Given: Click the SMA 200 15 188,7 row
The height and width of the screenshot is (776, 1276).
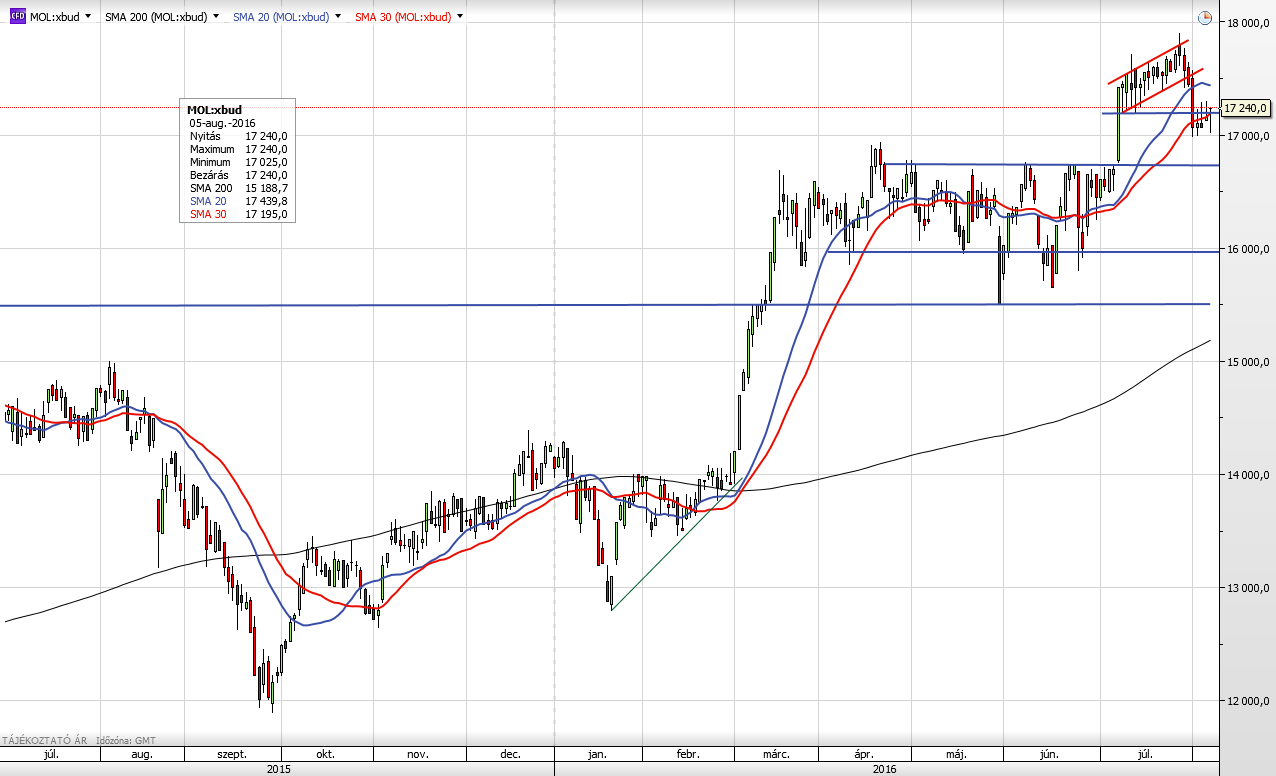Looking at the screenshot, I should pyautogui.click(x=238, y=188).
